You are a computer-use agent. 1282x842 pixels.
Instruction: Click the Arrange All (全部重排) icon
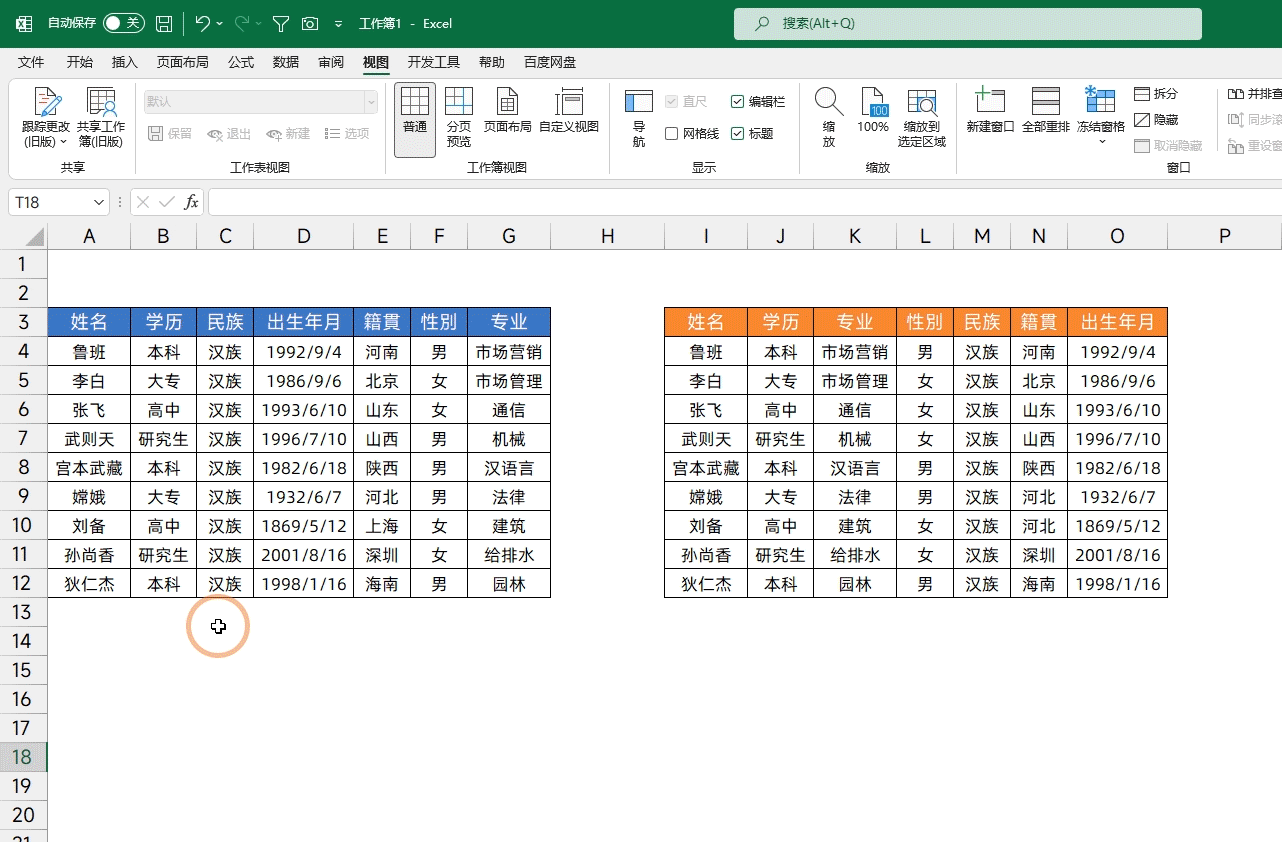(x=1045, y=103)
